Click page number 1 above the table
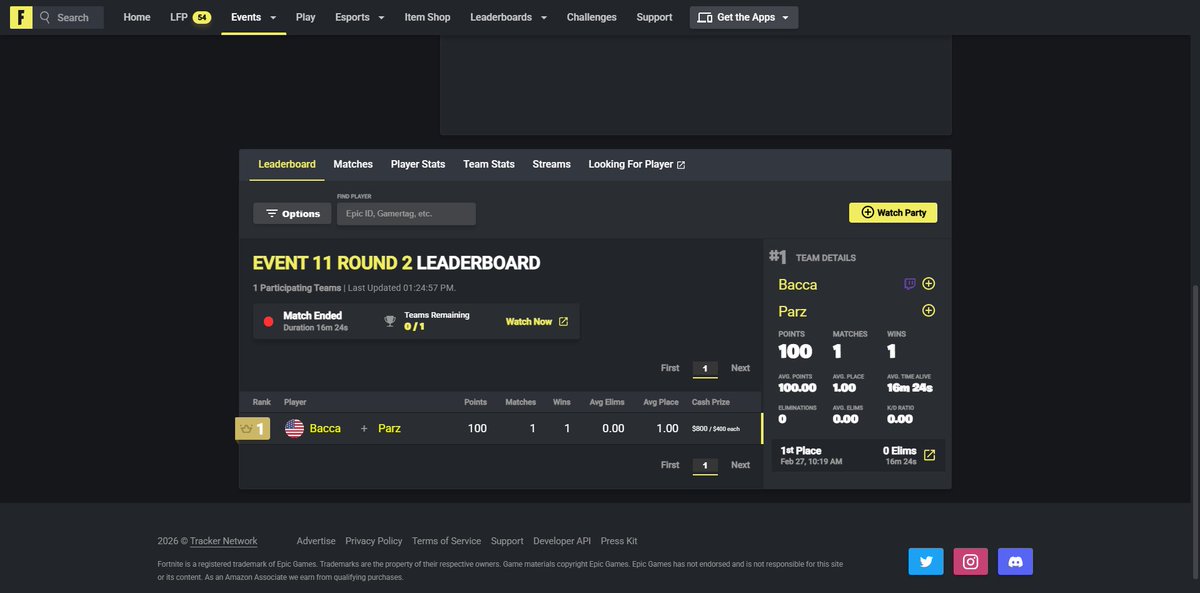This screenshot has height=593, width=1200. point(705,369)
